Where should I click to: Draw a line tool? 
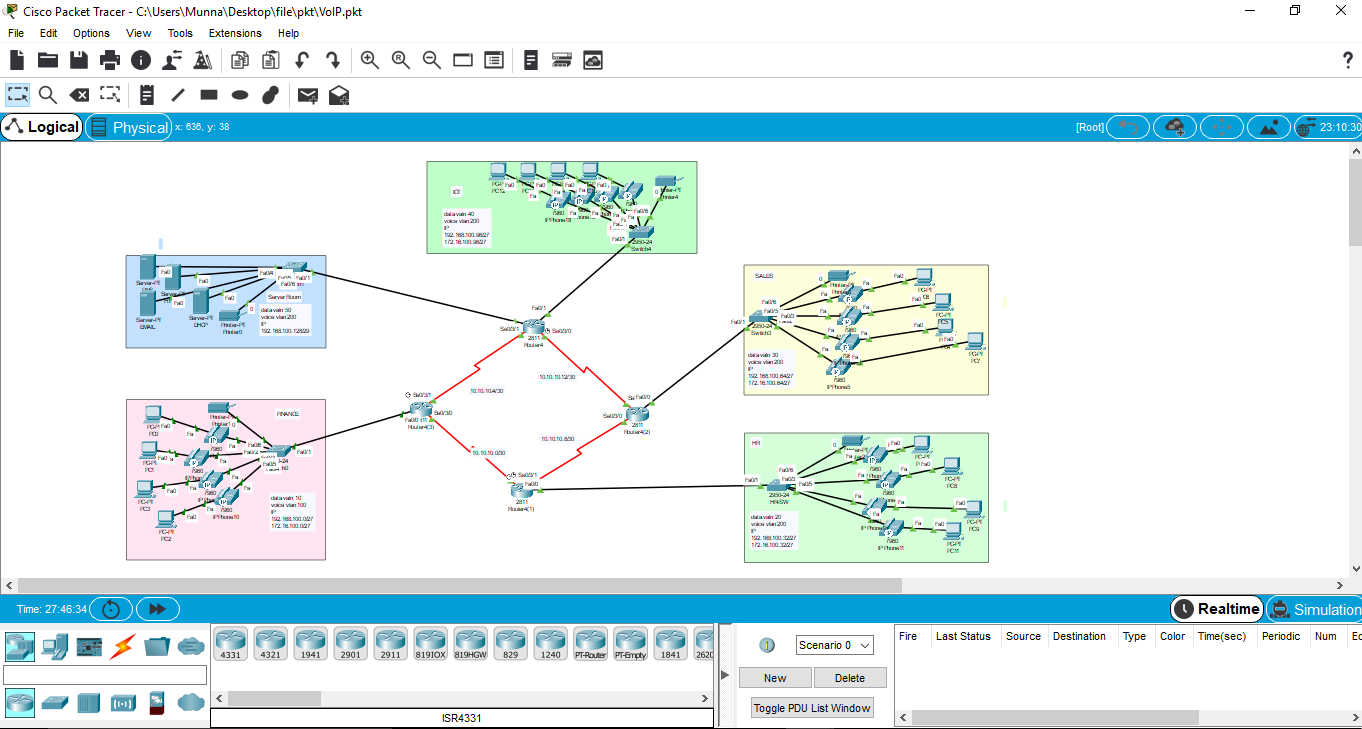178,95
